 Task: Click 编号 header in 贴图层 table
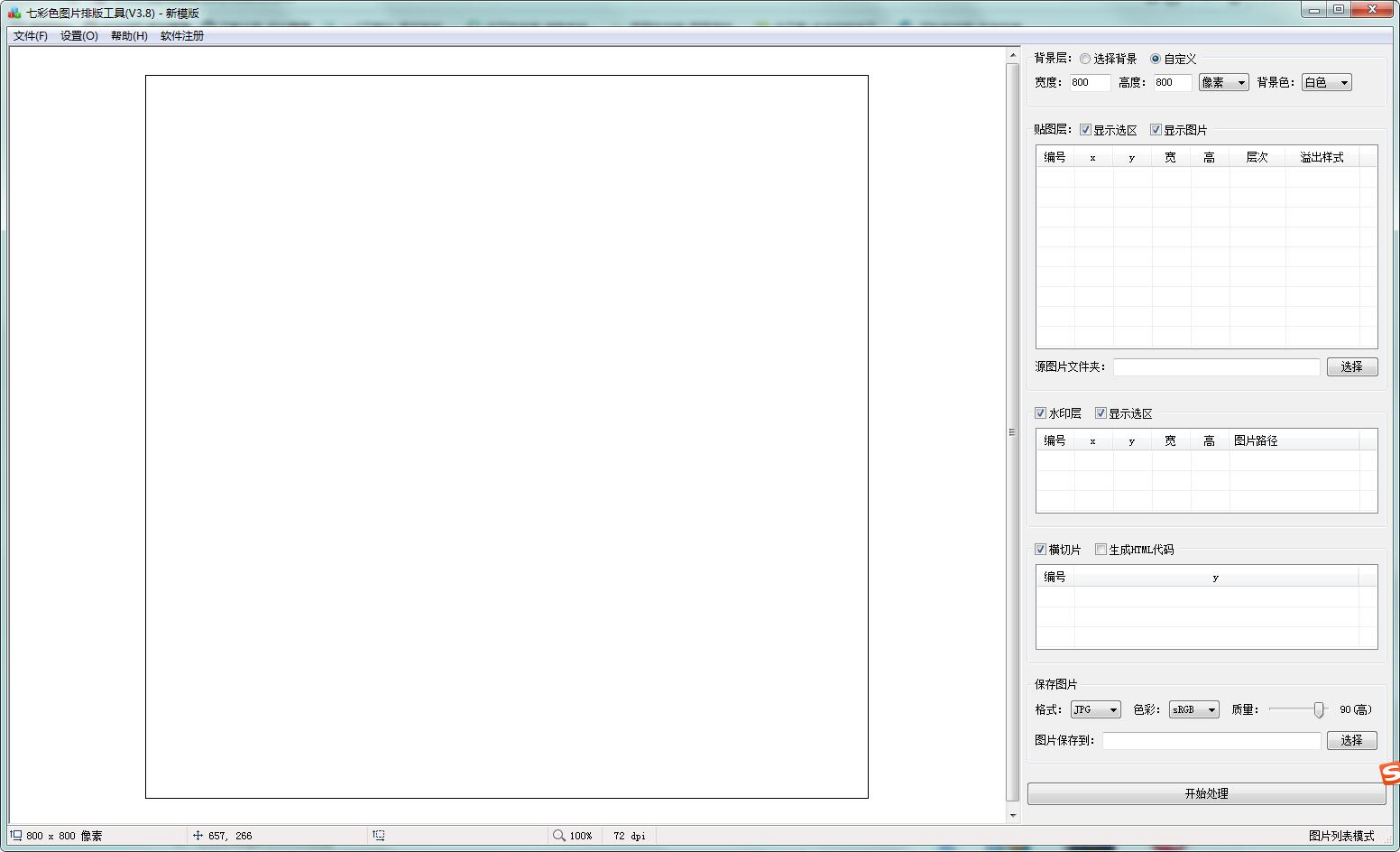point(1055,157)
